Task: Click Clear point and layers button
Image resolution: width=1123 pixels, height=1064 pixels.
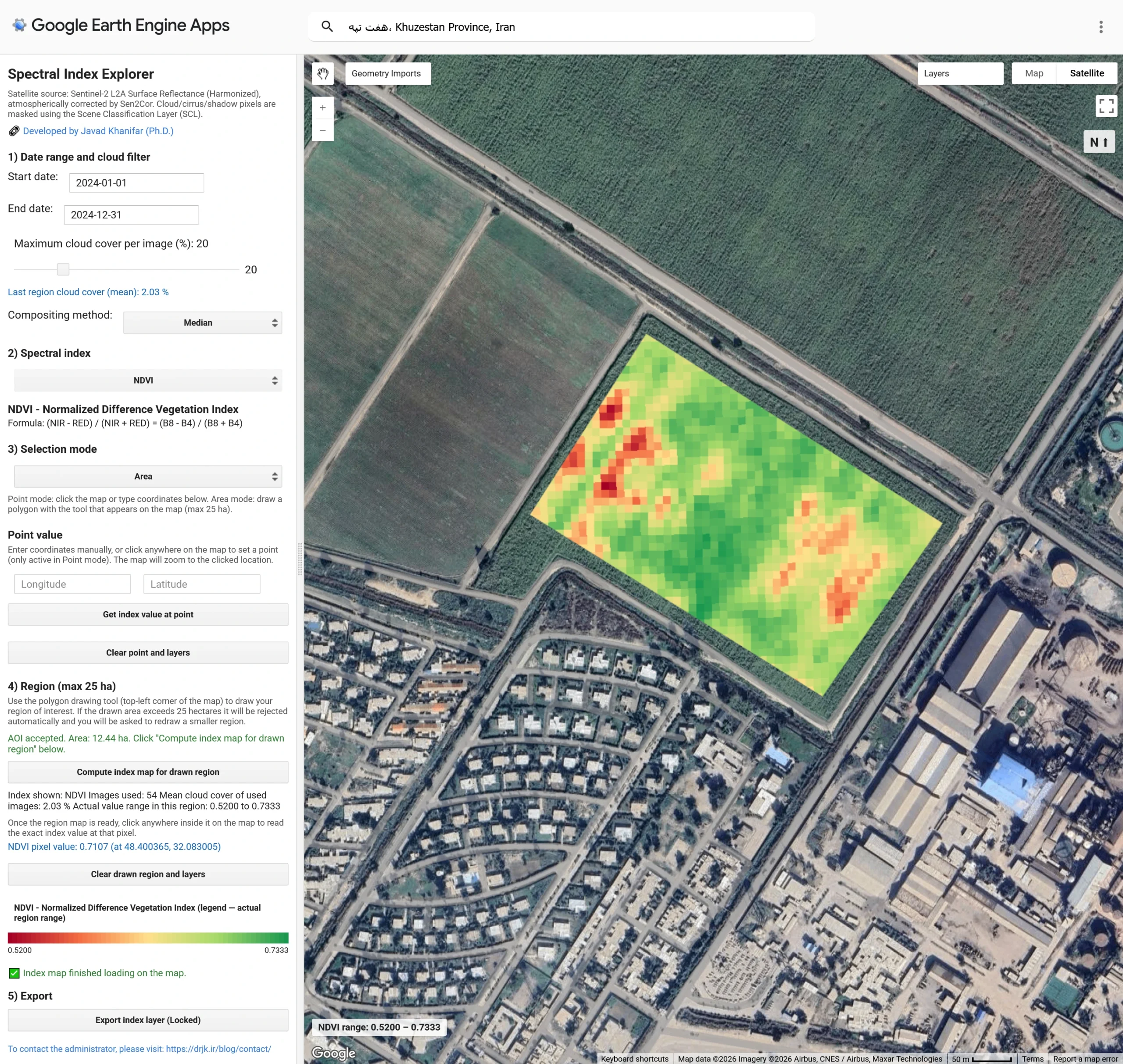Action: 148,653
